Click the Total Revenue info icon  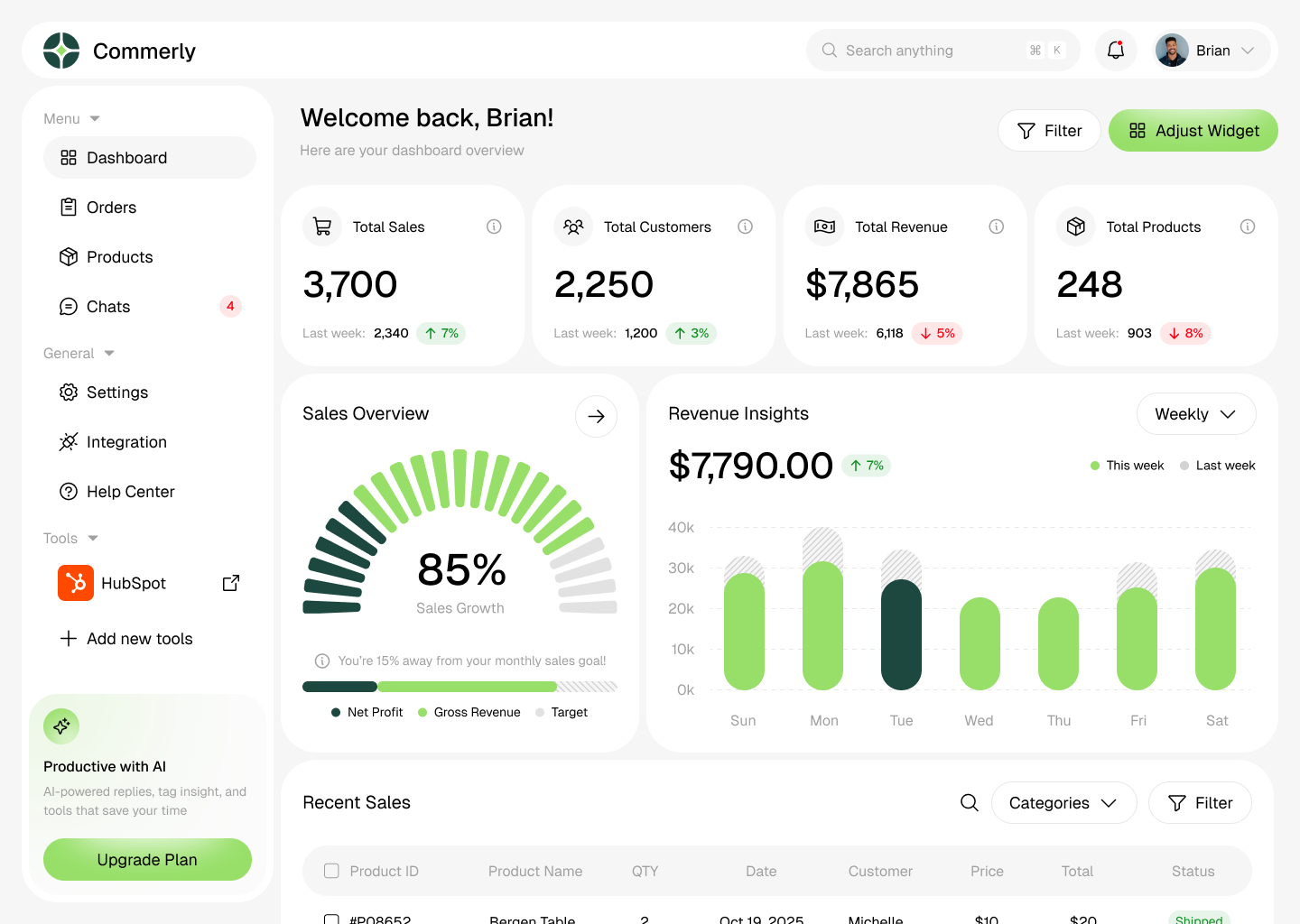[996, 226]
